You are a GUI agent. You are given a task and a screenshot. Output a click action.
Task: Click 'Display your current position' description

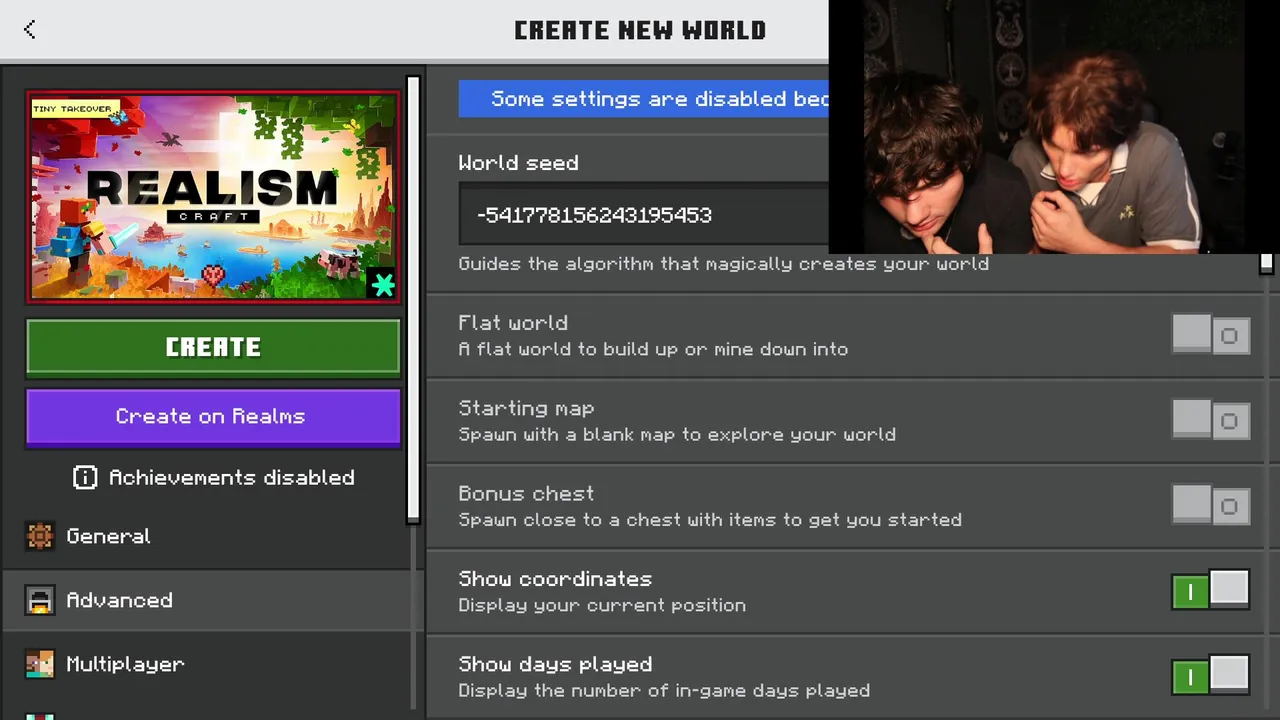pyautogui.click(x=602, y=605)
